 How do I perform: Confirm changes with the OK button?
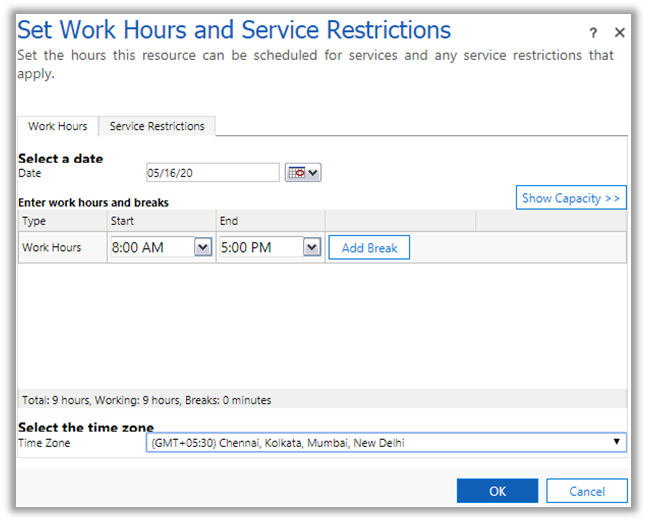pos(497,491)
